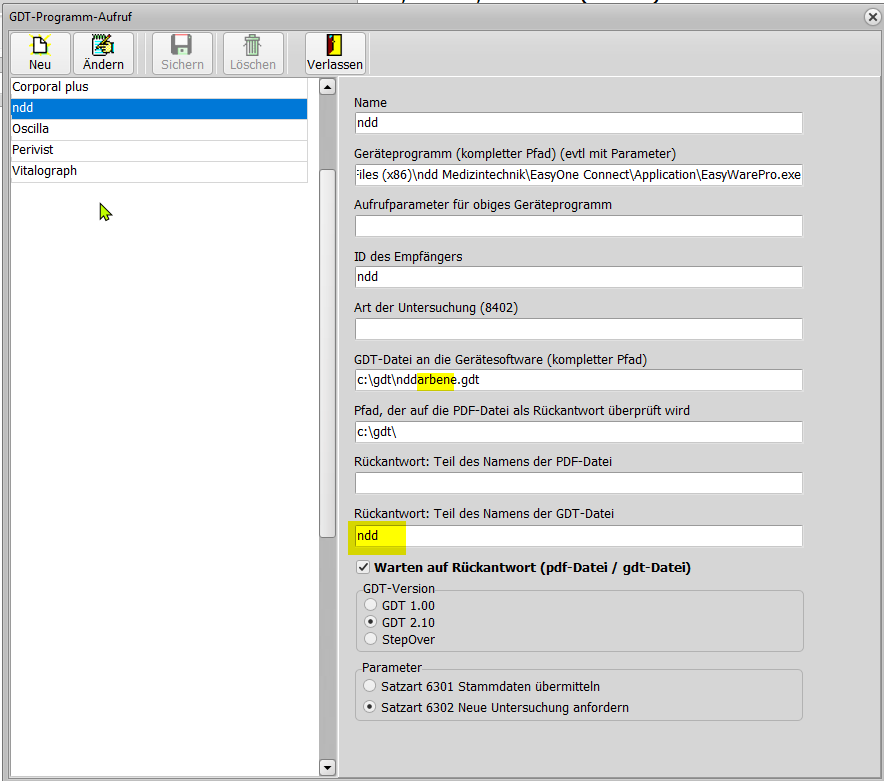Choose the StepOver version option
The height and width of the screenshot is (781, 884).
tap(371, 639)
